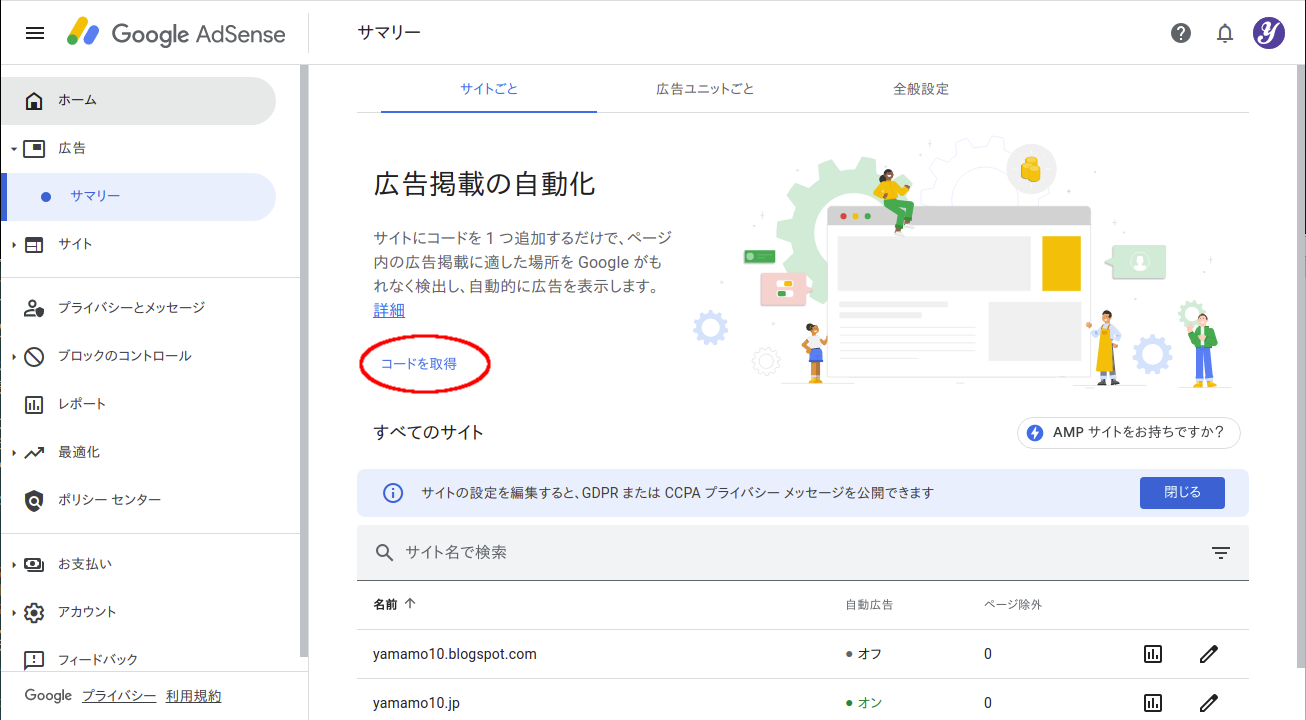This screenshot has height=720, width=1306.
Task: Switch to the 広告ユニットごと tab
Action: click(705, 89)
